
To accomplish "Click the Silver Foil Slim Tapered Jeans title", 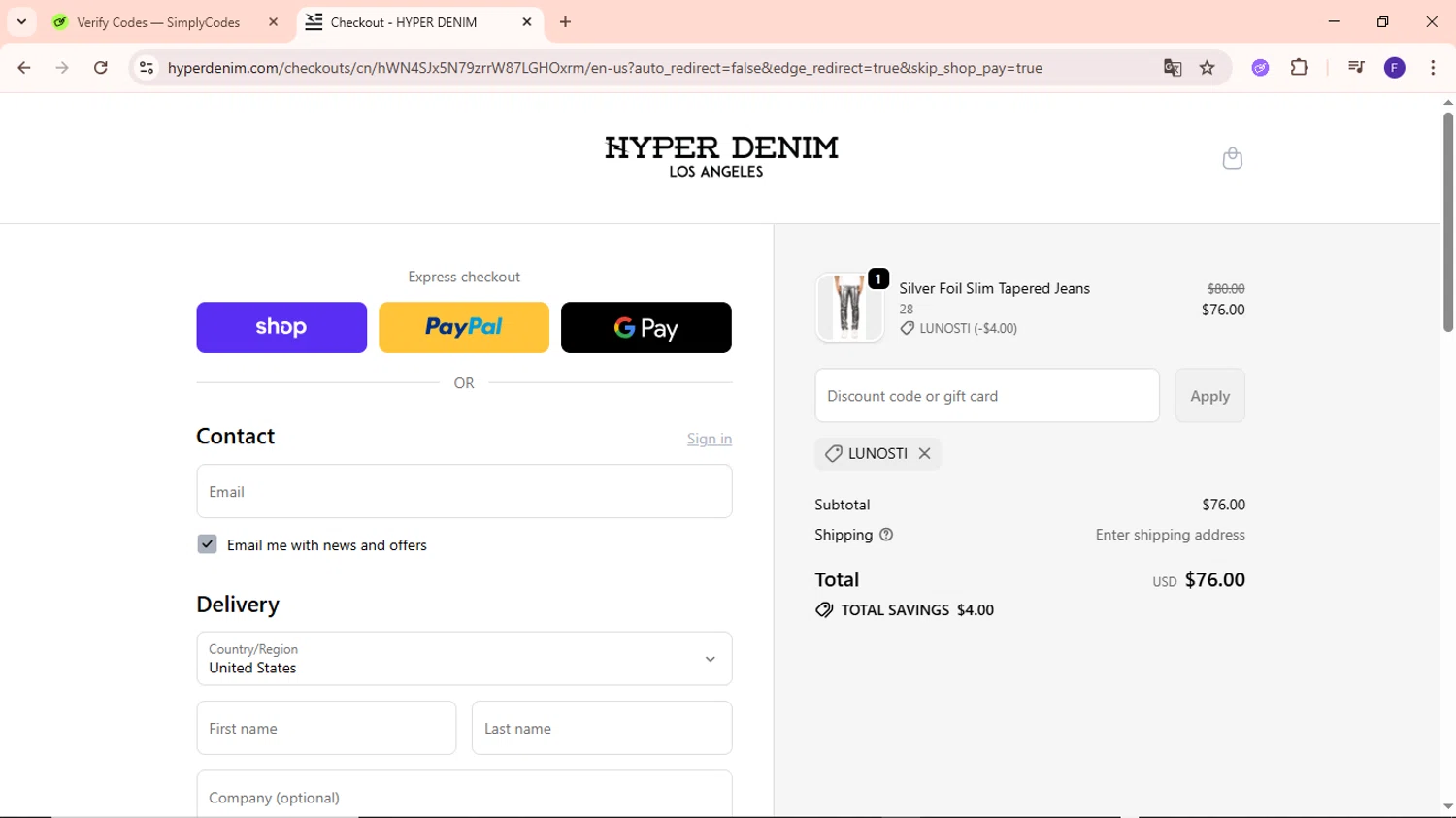I will [x=994, y=288].
